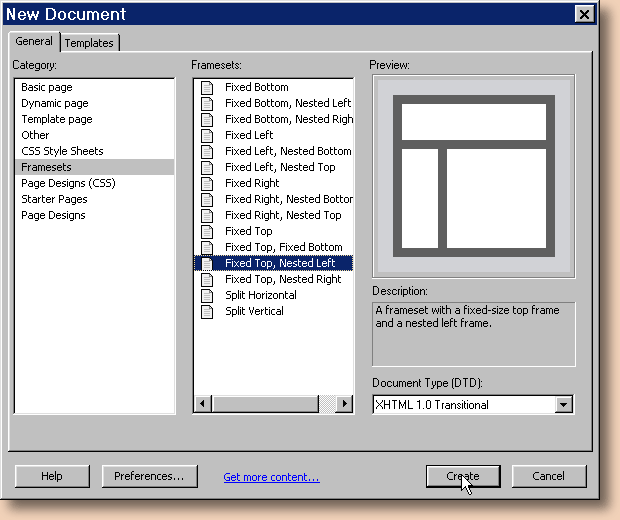Viewport: 620px width, 520px height.
Task: Click the Split Horizontal page icon
Action: tap(207, 295)
